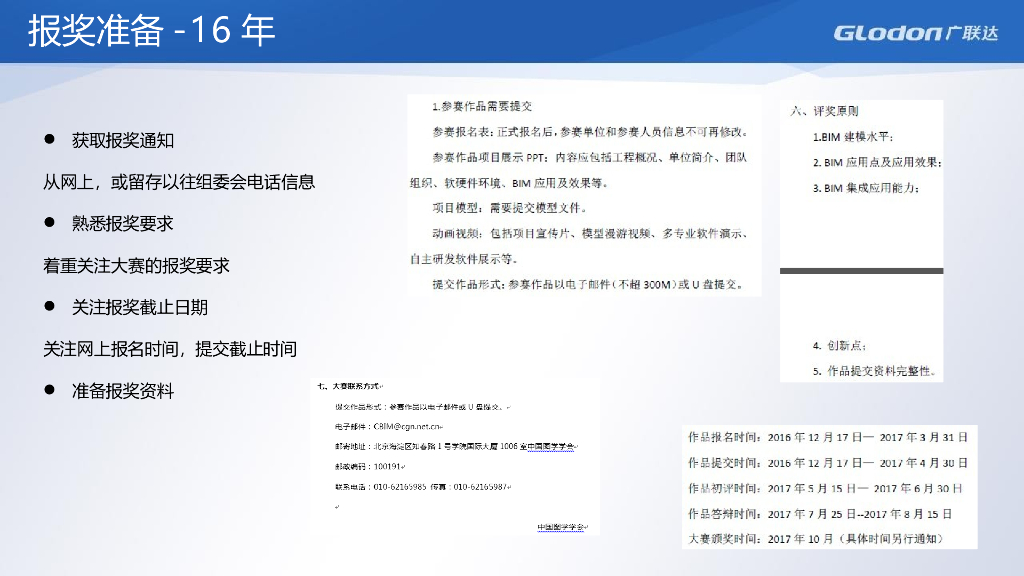Click the postal code 100191

(387, 467)
